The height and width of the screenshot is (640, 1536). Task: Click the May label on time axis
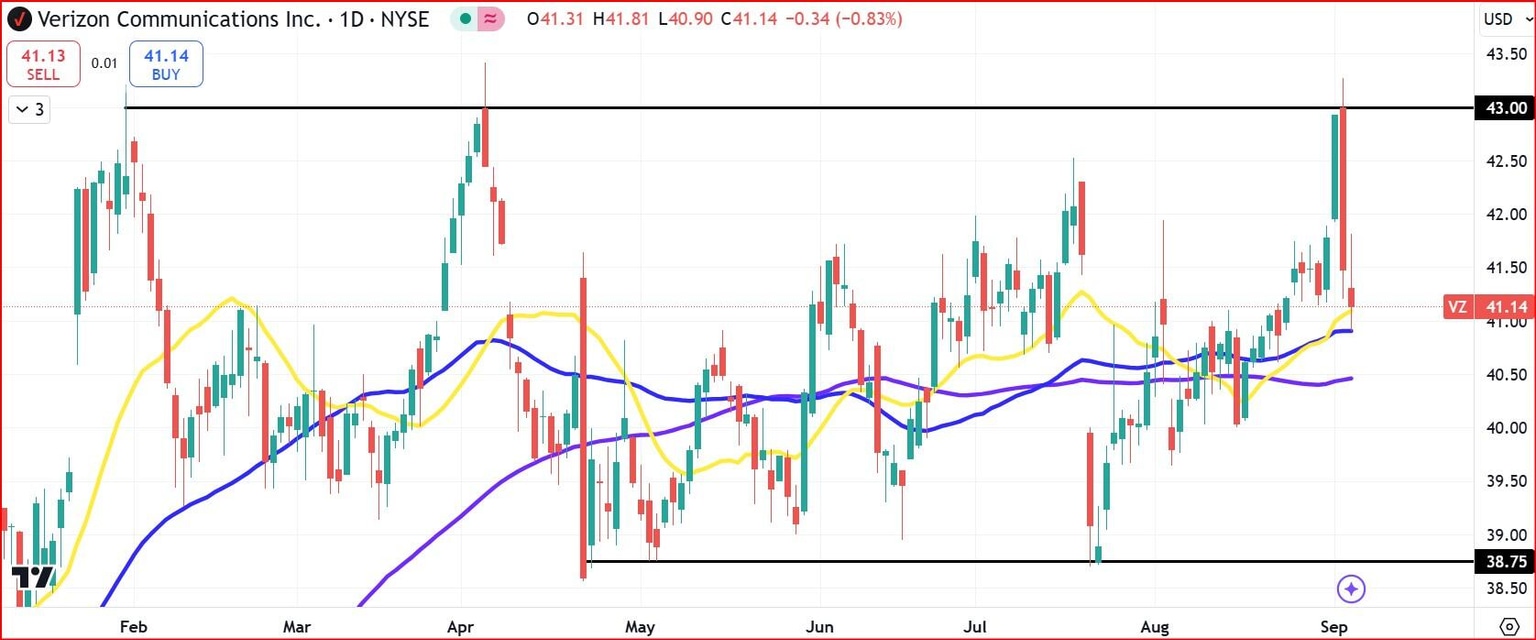click(639, 627)
